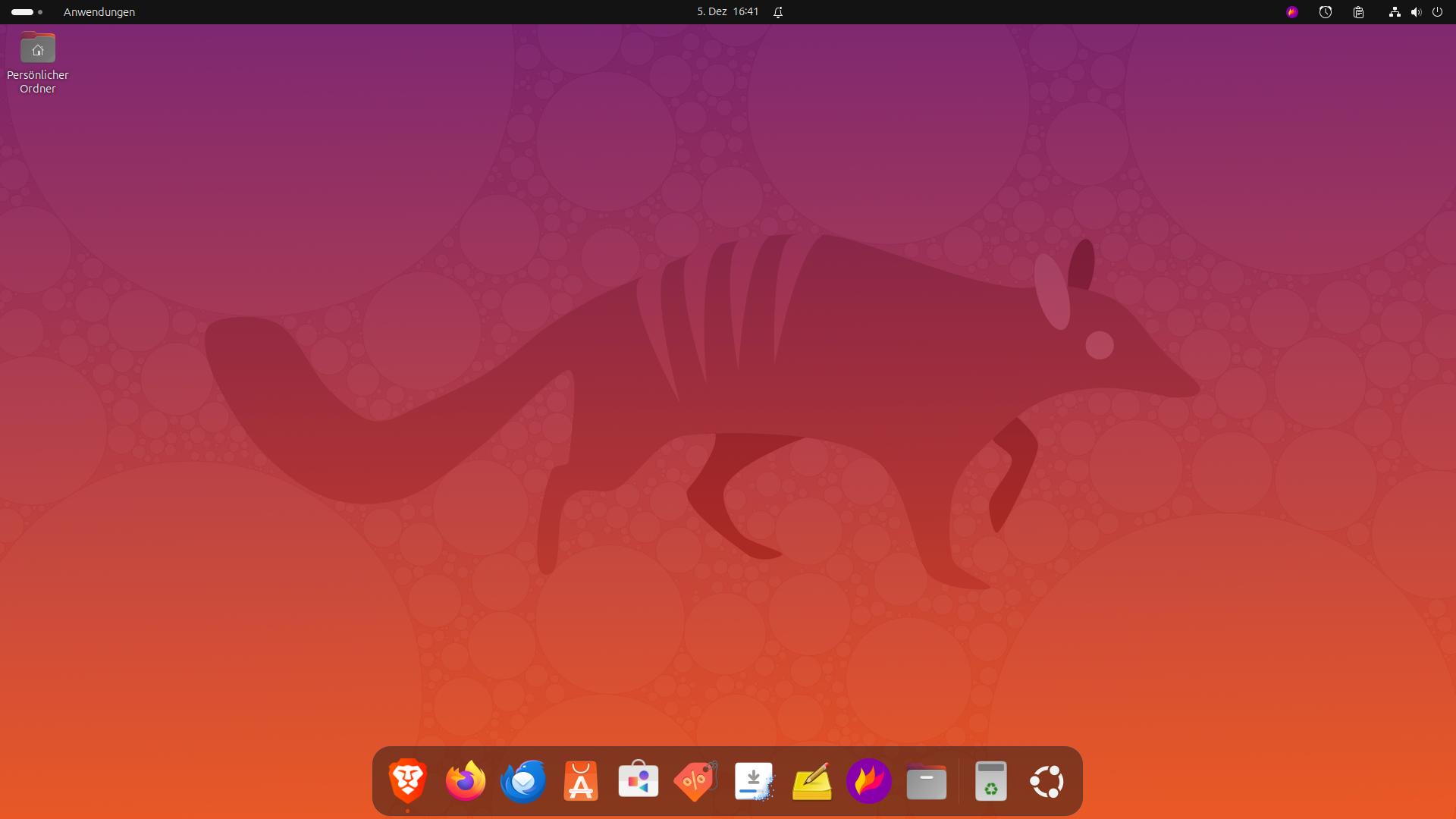This screenshot has height=819, width=1456.
Task: Open system menu via the power icon
Action: pos(1437,12)
